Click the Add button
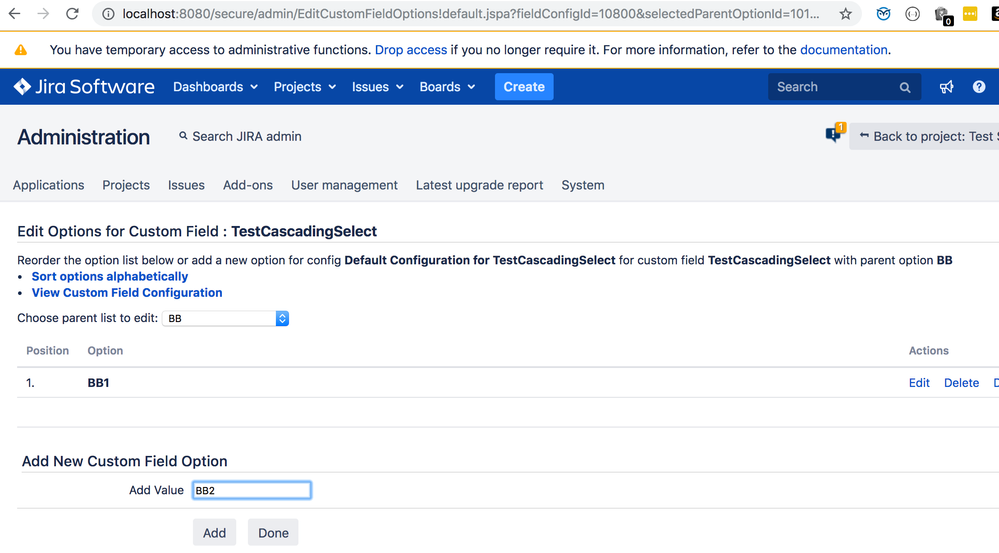The height and width of the screenshot is (553, 999). click(x=214, y=533)
